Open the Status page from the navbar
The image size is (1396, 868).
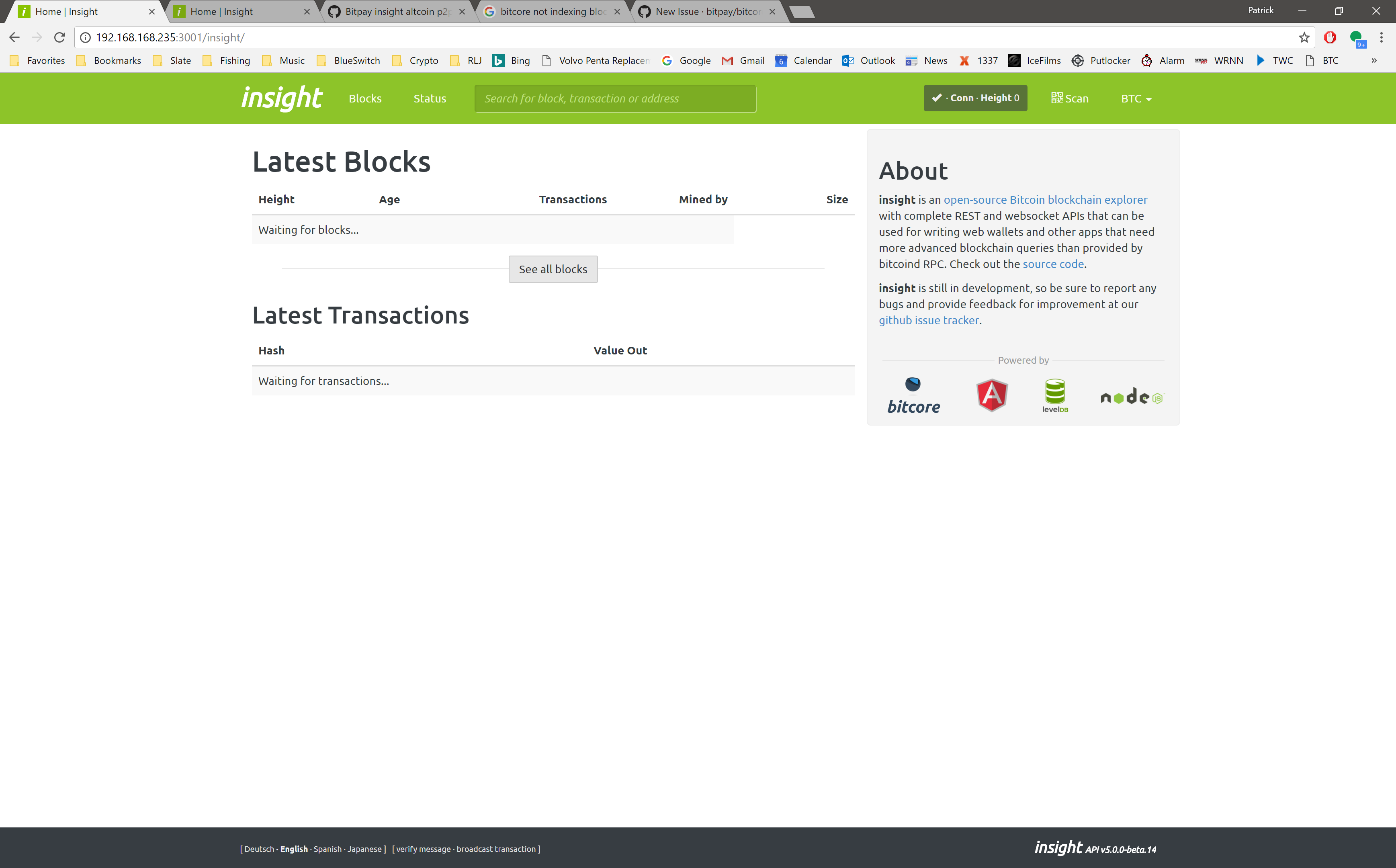coord(429,98)
